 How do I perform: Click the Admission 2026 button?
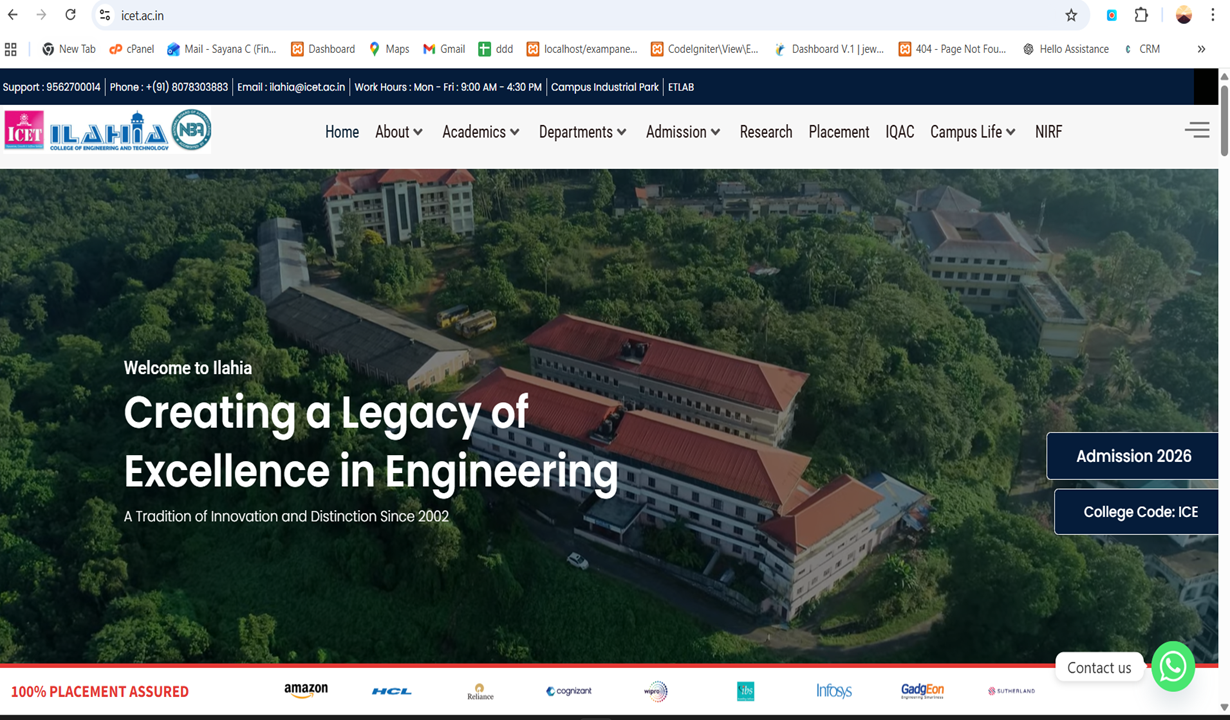[1135, 455]
